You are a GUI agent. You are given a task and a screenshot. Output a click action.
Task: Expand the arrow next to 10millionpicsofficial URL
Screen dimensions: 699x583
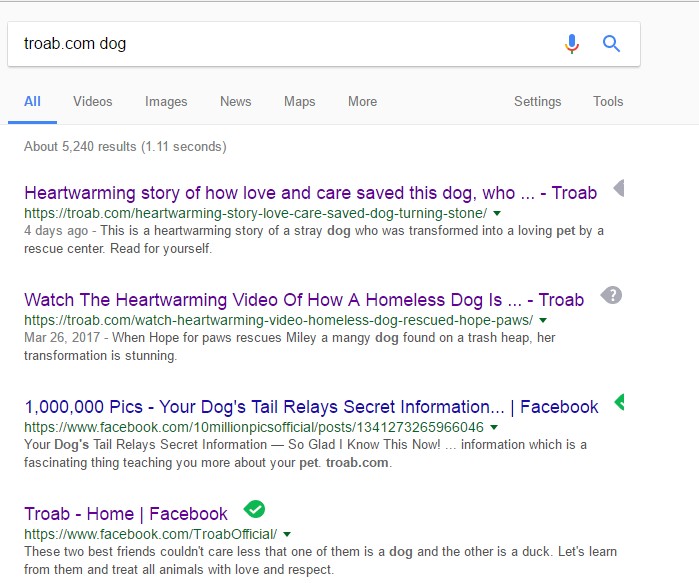pyautogui.click(x=494, y=428)
